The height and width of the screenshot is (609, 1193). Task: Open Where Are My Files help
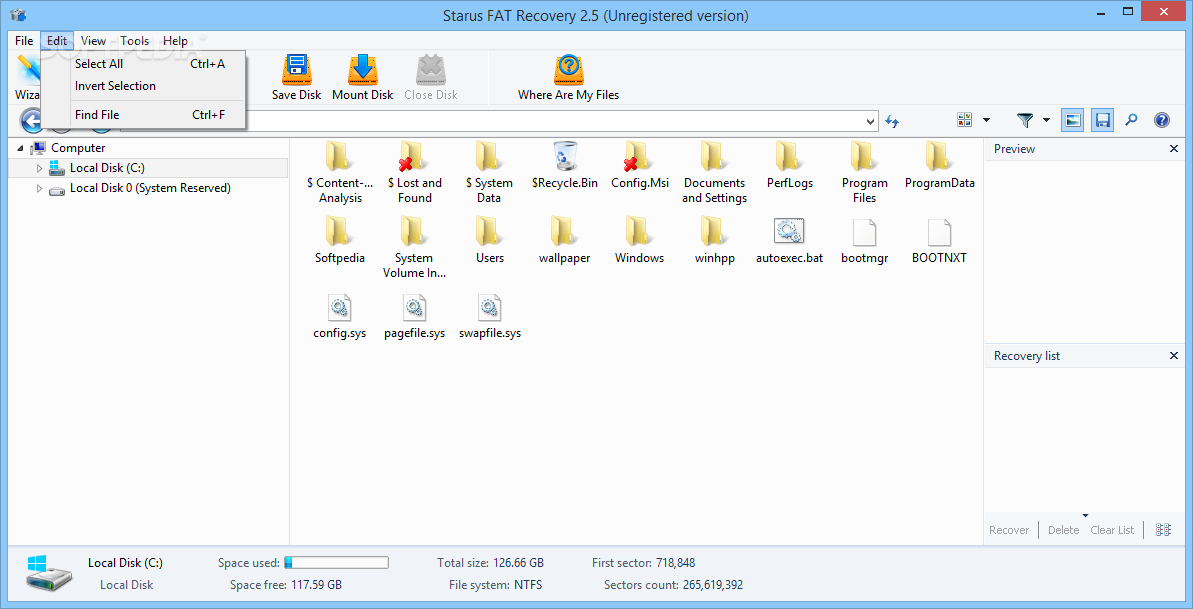coord(568,78)
